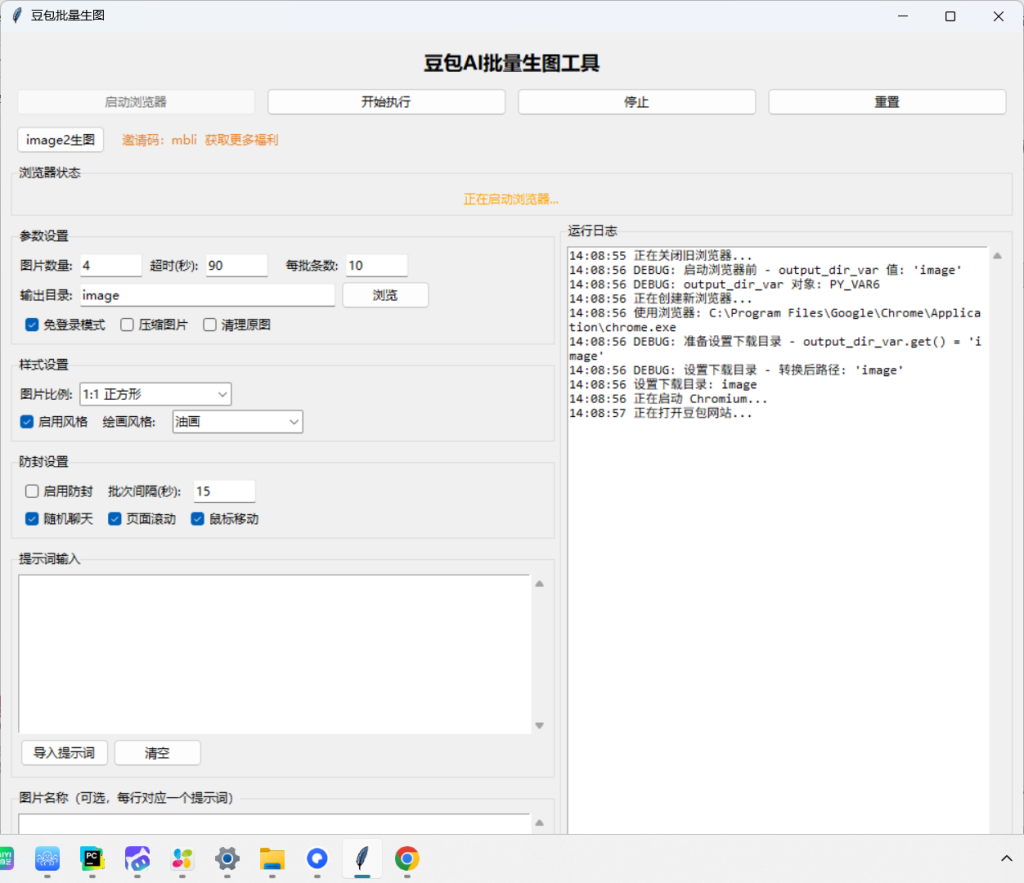Click the 批次间隔(秒) input field
1024x883 pixels.
(224, 491)
